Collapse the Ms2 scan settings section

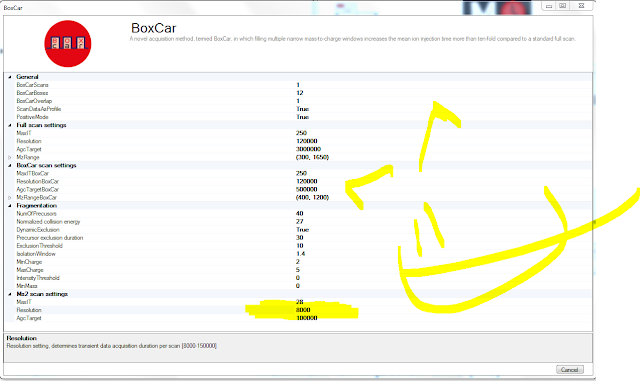(10, 294)
